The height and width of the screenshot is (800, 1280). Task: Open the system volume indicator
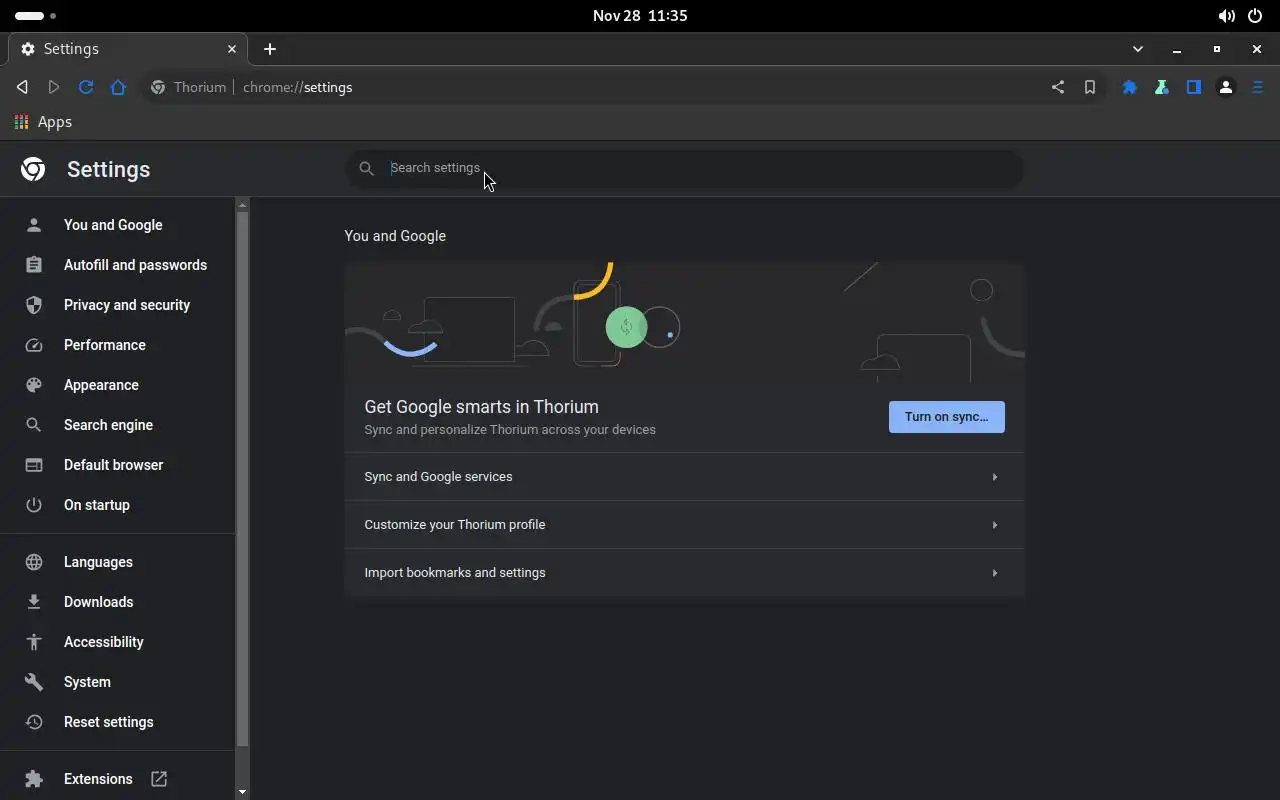(1226, 15)
